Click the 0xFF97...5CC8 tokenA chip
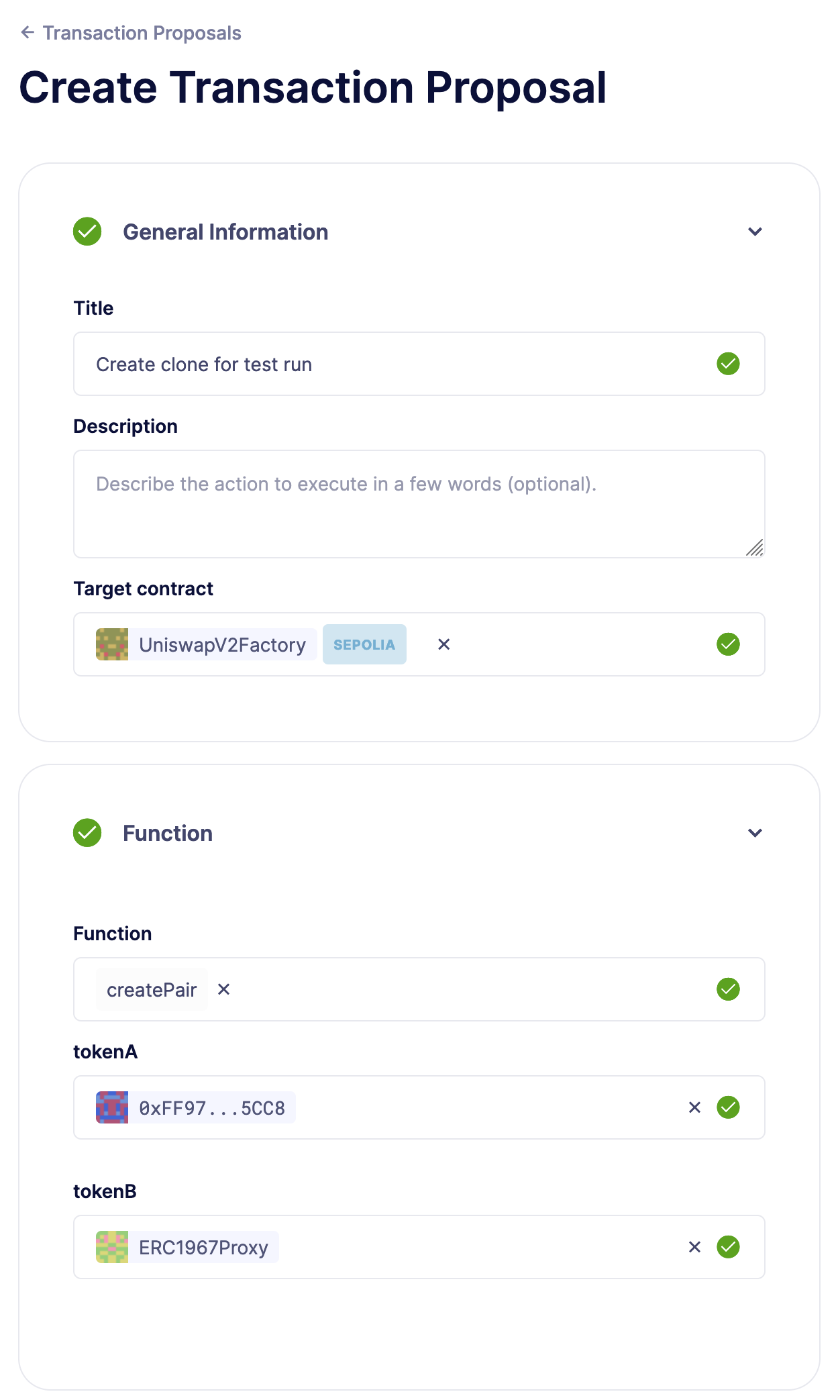This screenshot has height=1400, width=840. [x=195, y=1107]
